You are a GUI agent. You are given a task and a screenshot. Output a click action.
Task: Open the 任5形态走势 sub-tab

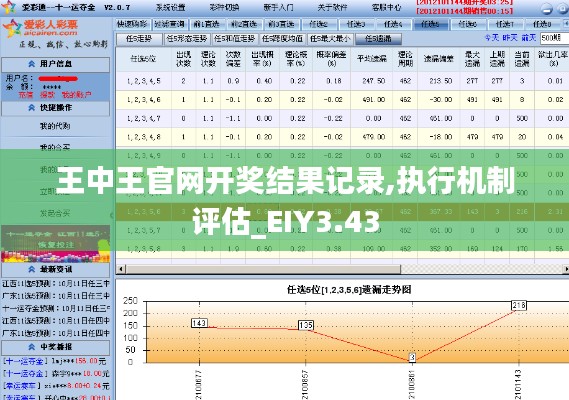(187, 38)
